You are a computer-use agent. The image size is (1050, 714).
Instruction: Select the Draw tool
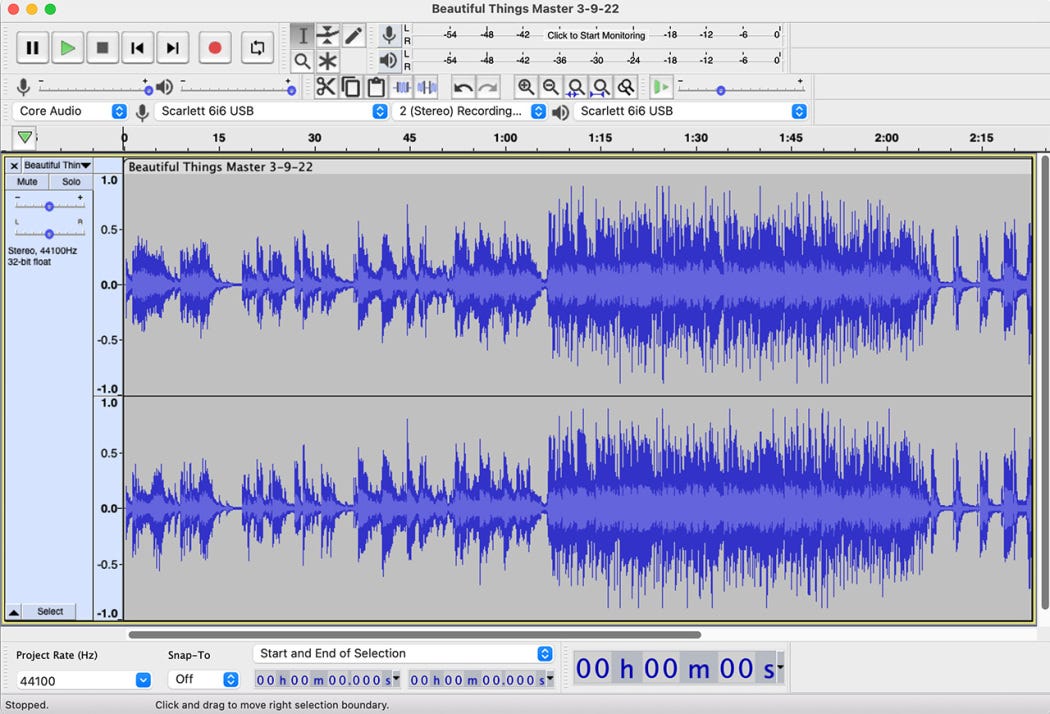coord(352,35)
